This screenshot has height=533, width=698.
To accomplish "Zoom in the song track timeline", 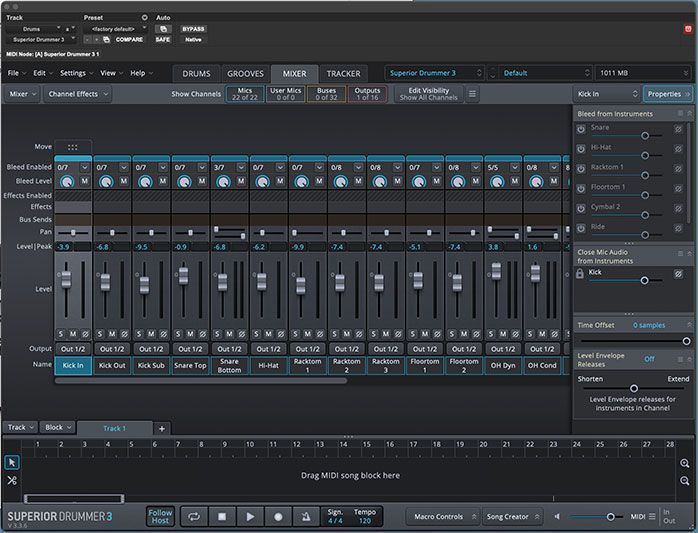I will 685,463.
